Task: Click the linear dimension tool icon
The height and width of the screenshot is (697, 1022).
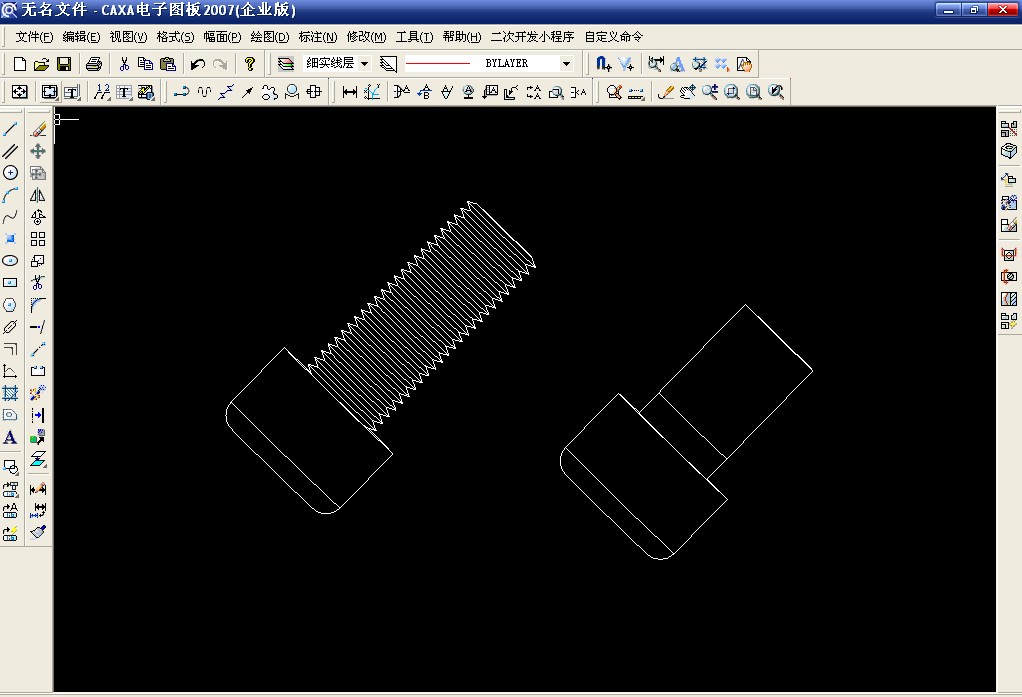Action: click(x=349, y=92)
